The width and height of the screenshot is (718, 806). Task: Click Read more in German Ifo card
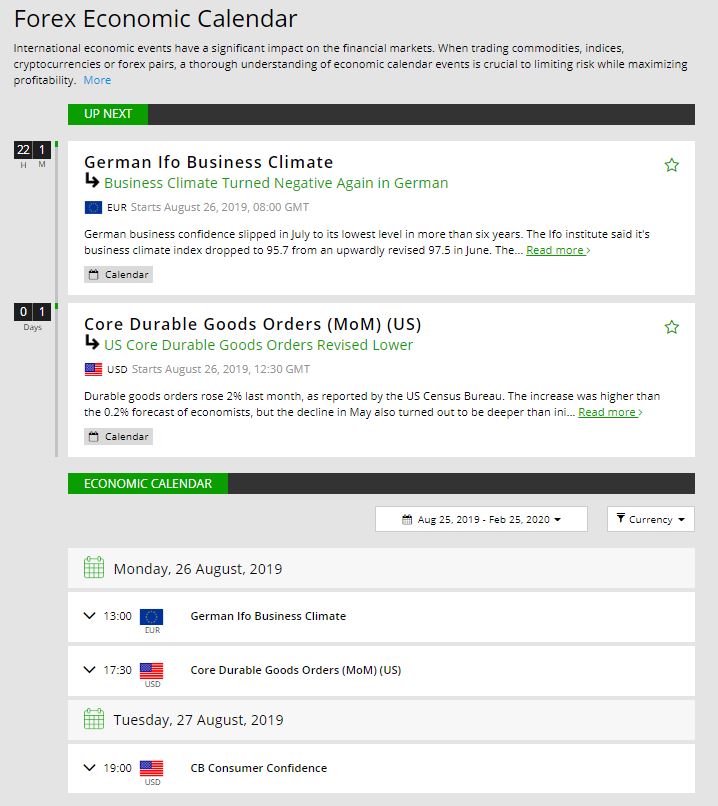click(558, 250)
